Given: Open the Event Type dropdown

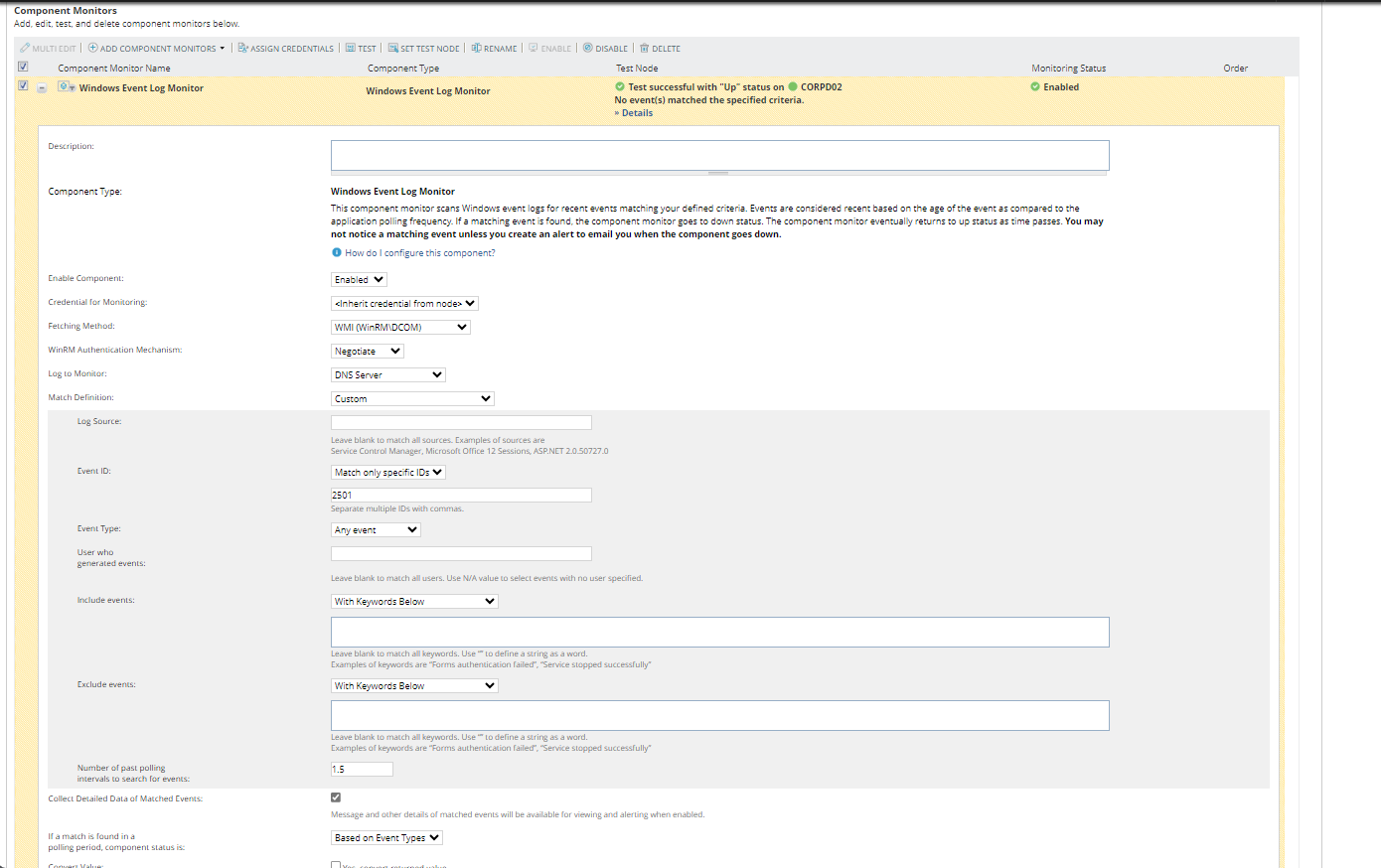Looking at the screenshot, I should (x=376, y=530).
